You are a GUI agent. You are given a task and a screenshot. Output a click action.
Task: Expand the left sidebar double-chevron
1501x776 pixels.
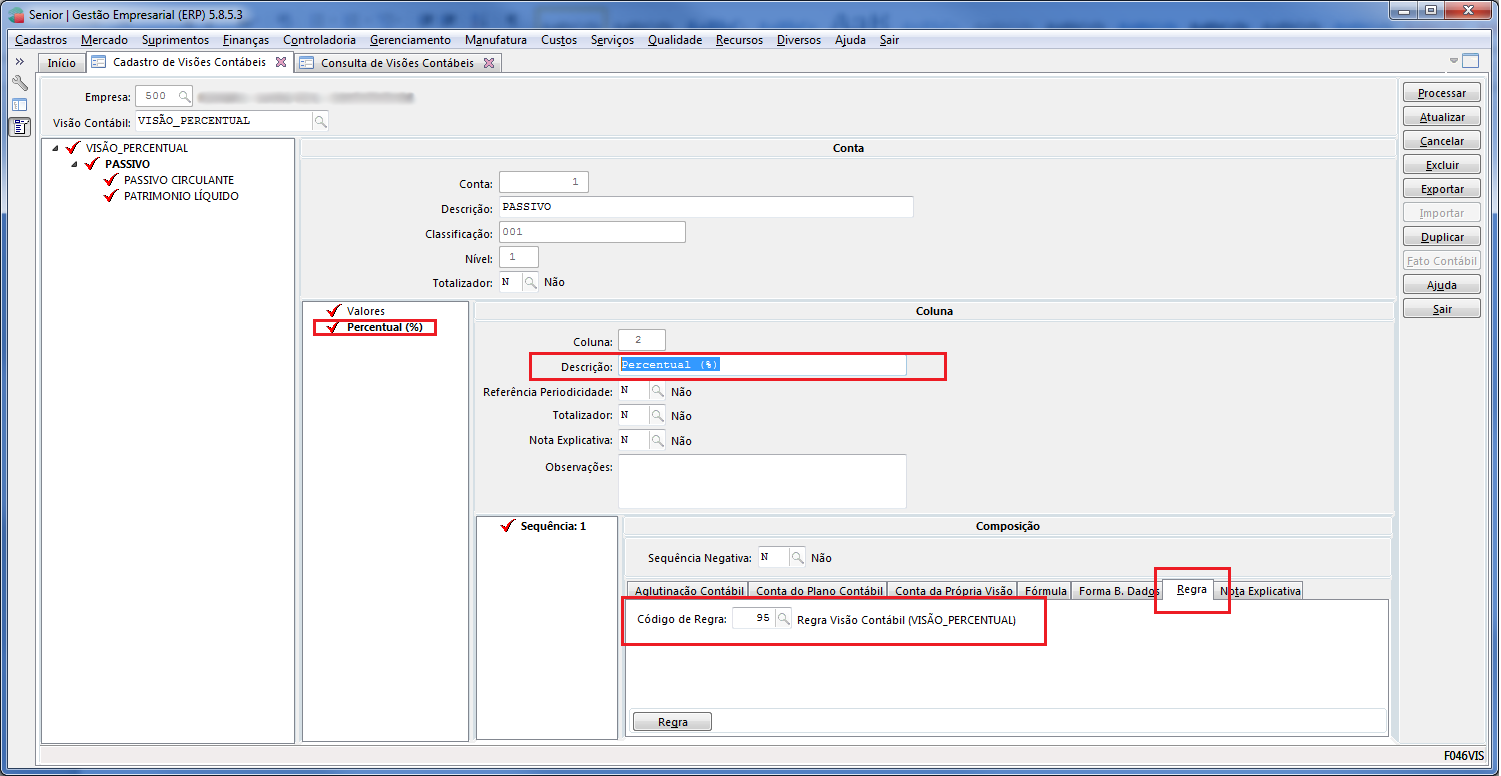point(19,62)
